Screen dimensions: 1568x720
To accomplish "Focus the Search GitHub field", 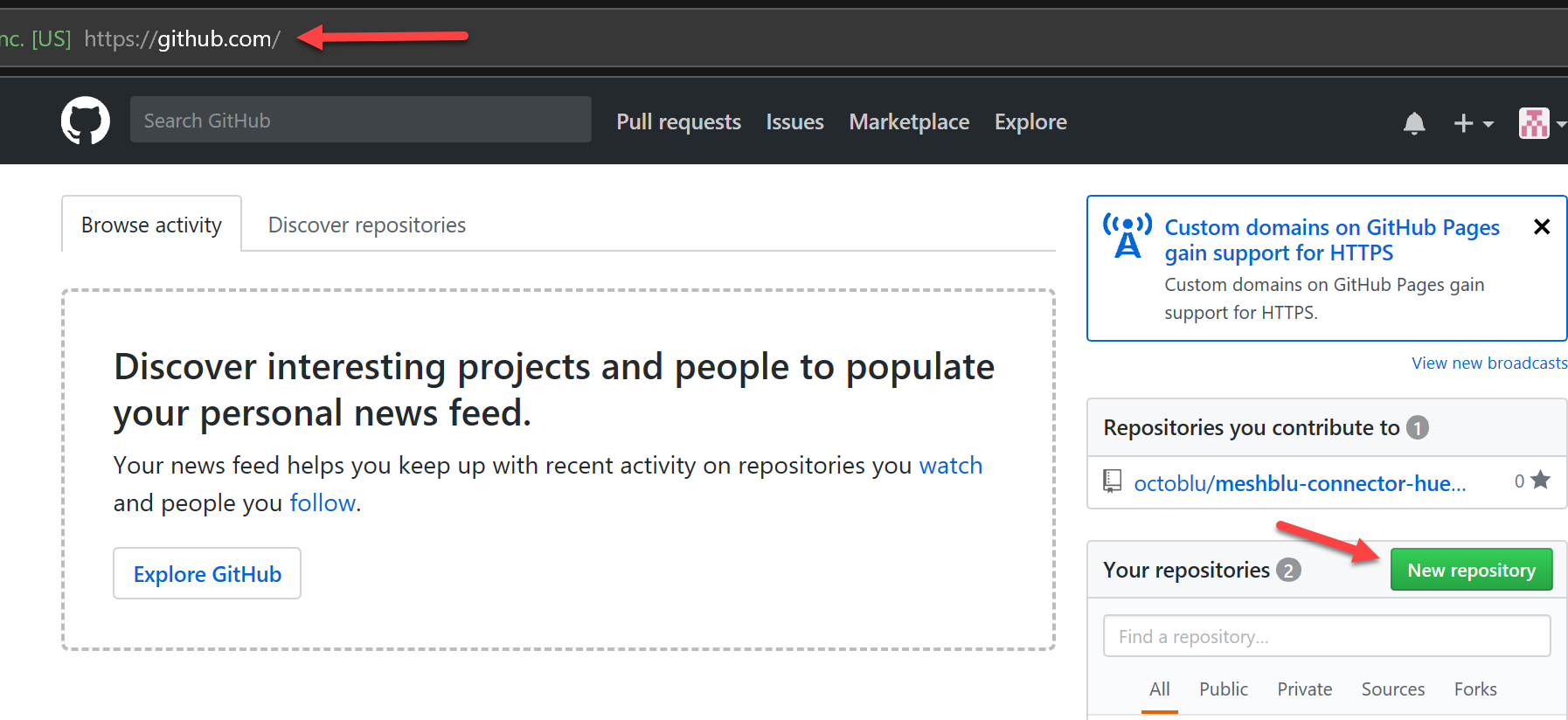I will (360, 120).
